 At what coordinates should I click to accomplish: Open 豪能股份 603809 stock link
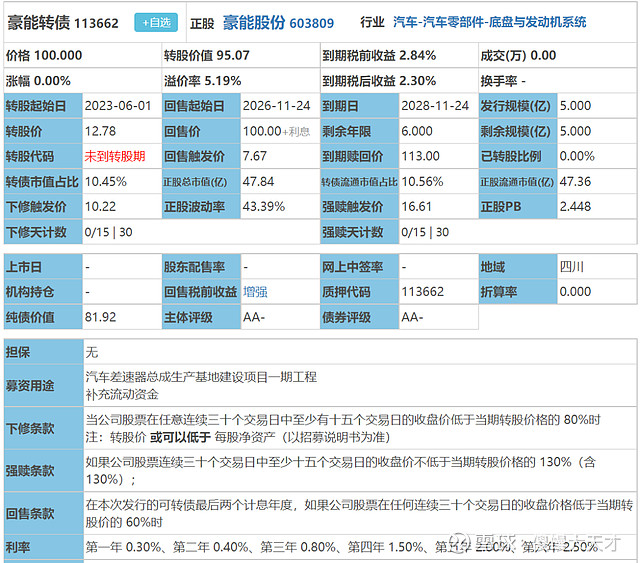(278, 23)
